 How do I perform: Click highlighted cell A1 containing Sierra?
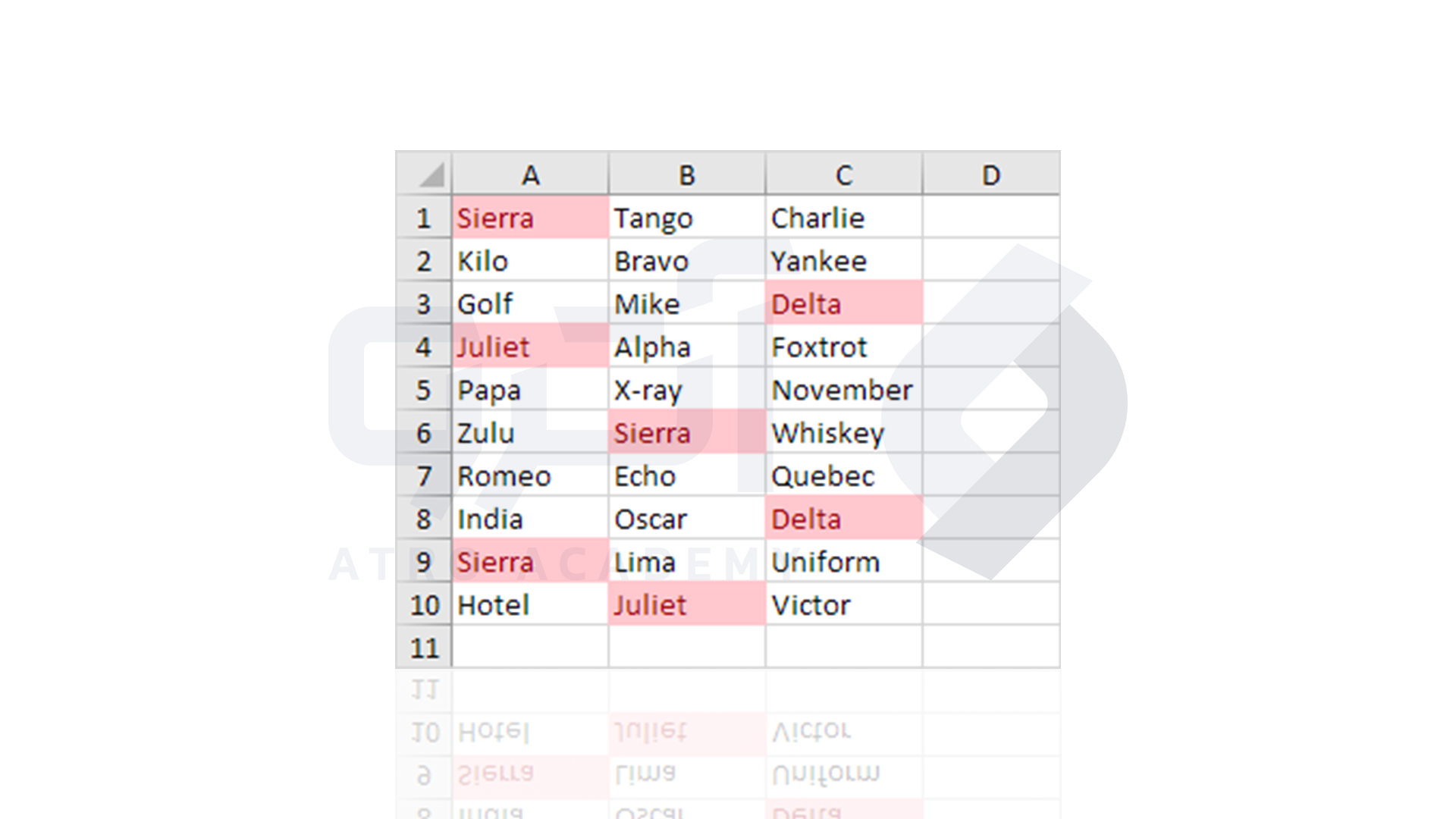coord(530,218)
